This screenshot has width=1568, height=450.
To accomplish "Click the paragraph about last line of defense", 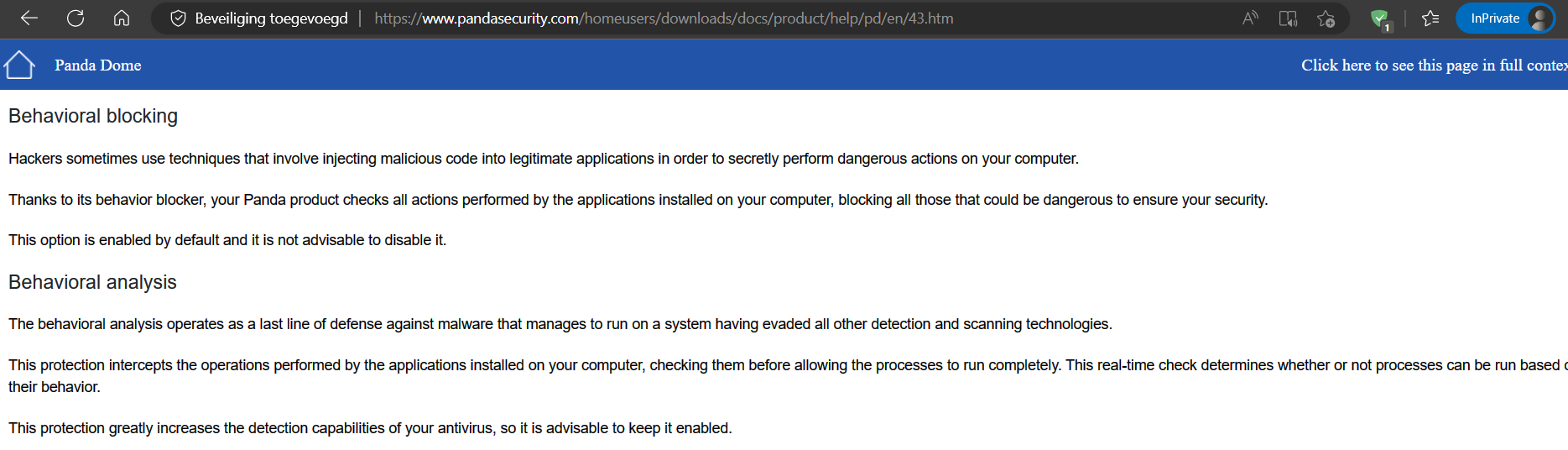I will 560,324.
